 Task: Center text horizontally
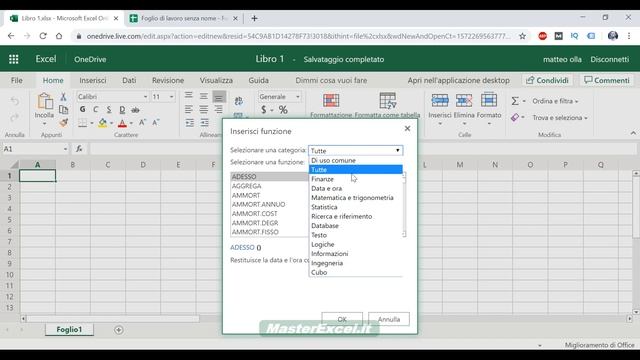pyautogui.click(x=203, y=109)
